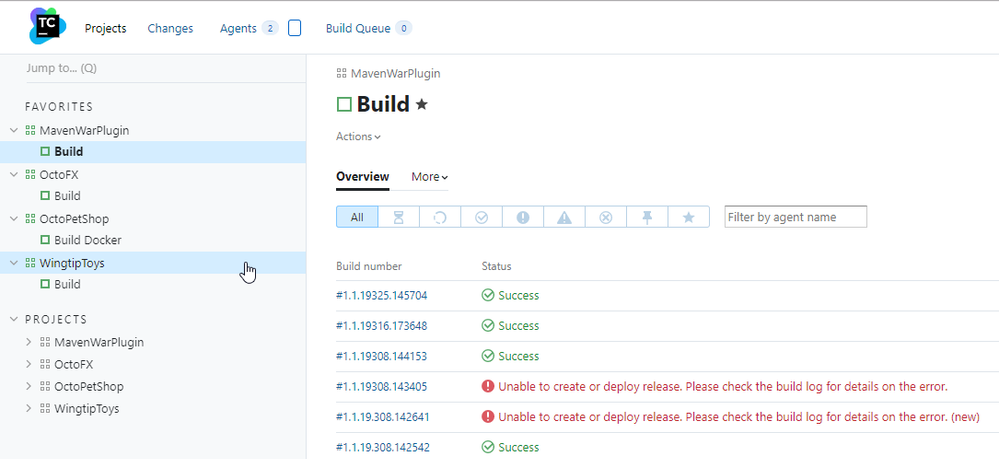Screen dimensions: 999x459
Task: Open Agents in top navigation
Action: (238, 28)
